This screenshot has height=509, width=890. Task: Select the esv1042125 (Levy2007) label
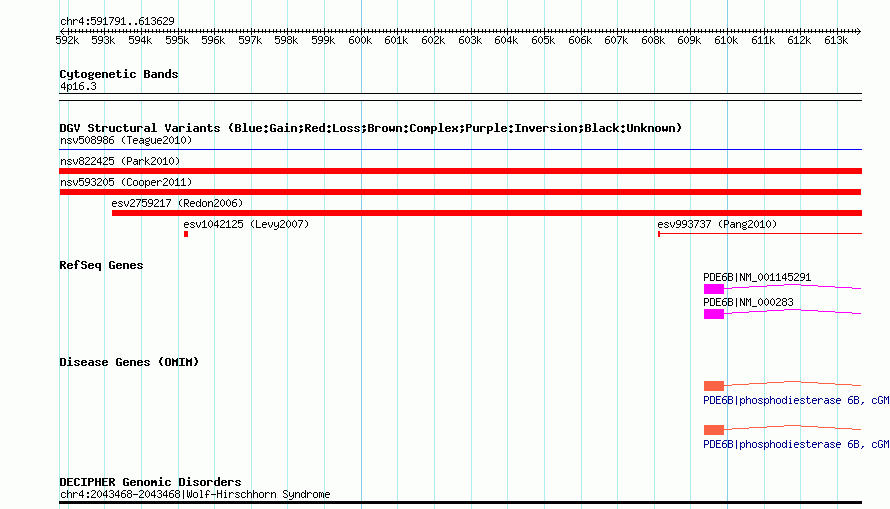(246, 224)
